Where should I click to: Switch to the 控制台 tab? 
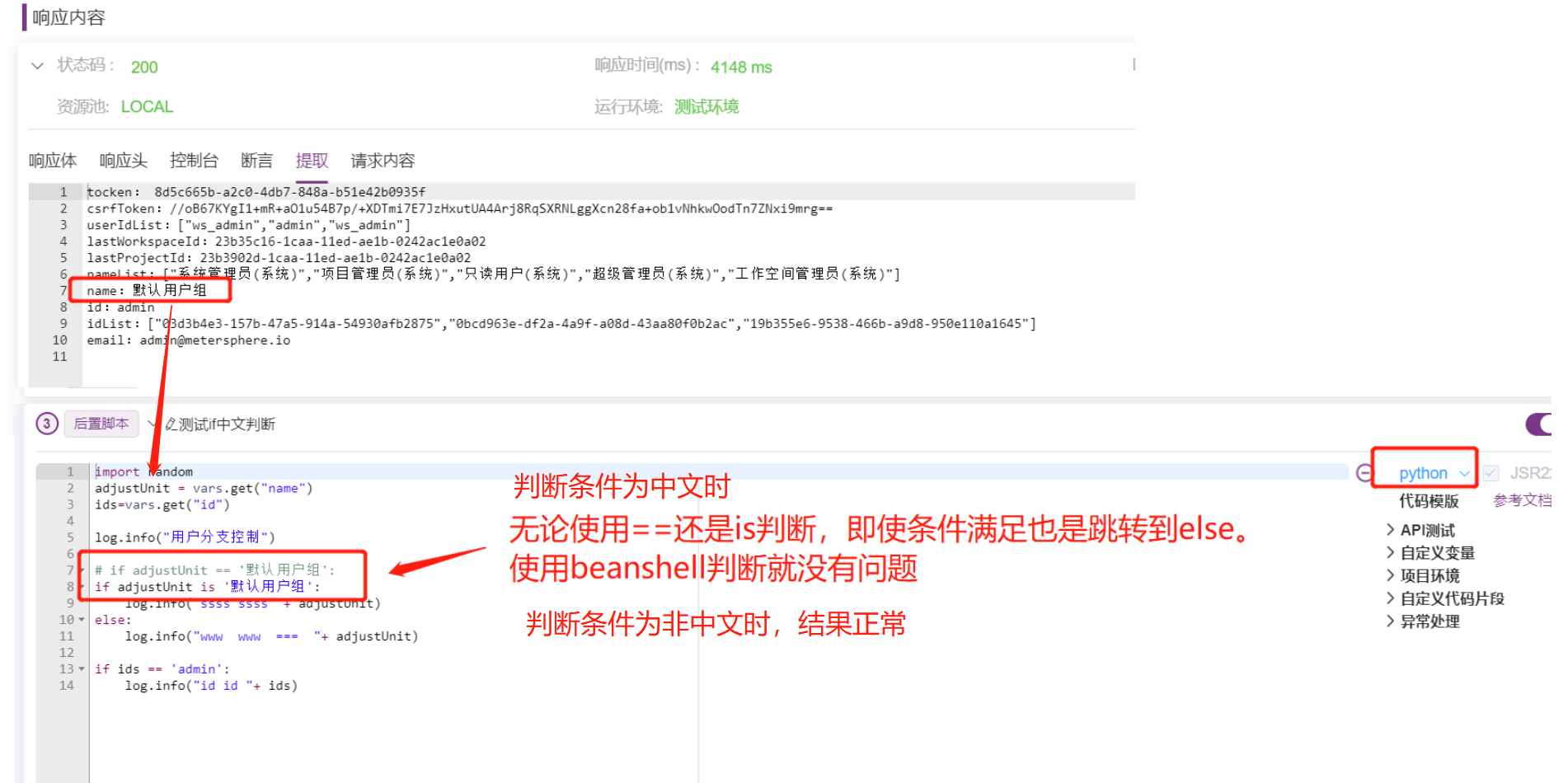click(195, 161)
